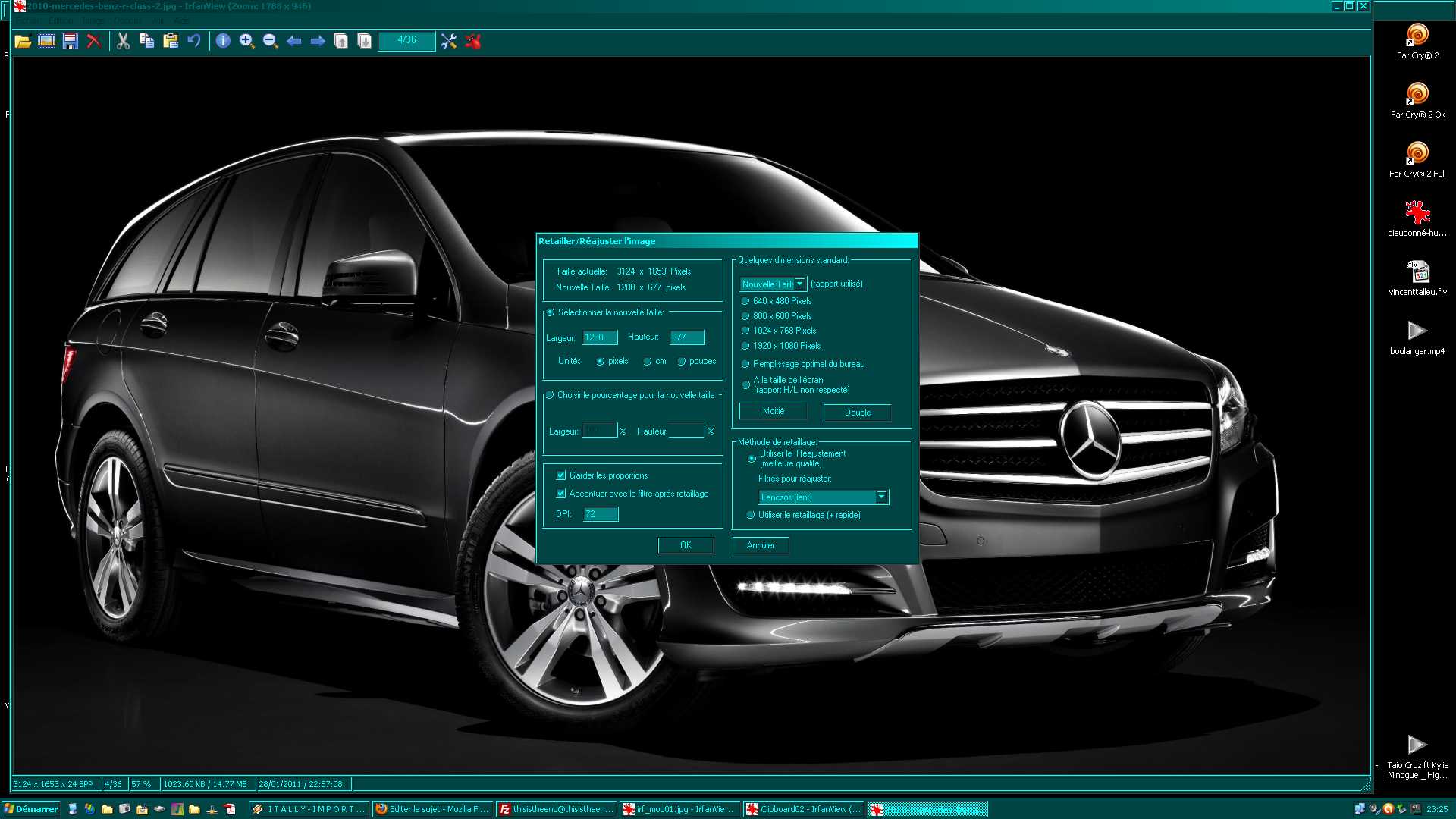
Task: Click the open file folder icon
Action: [x=22, y=40]
